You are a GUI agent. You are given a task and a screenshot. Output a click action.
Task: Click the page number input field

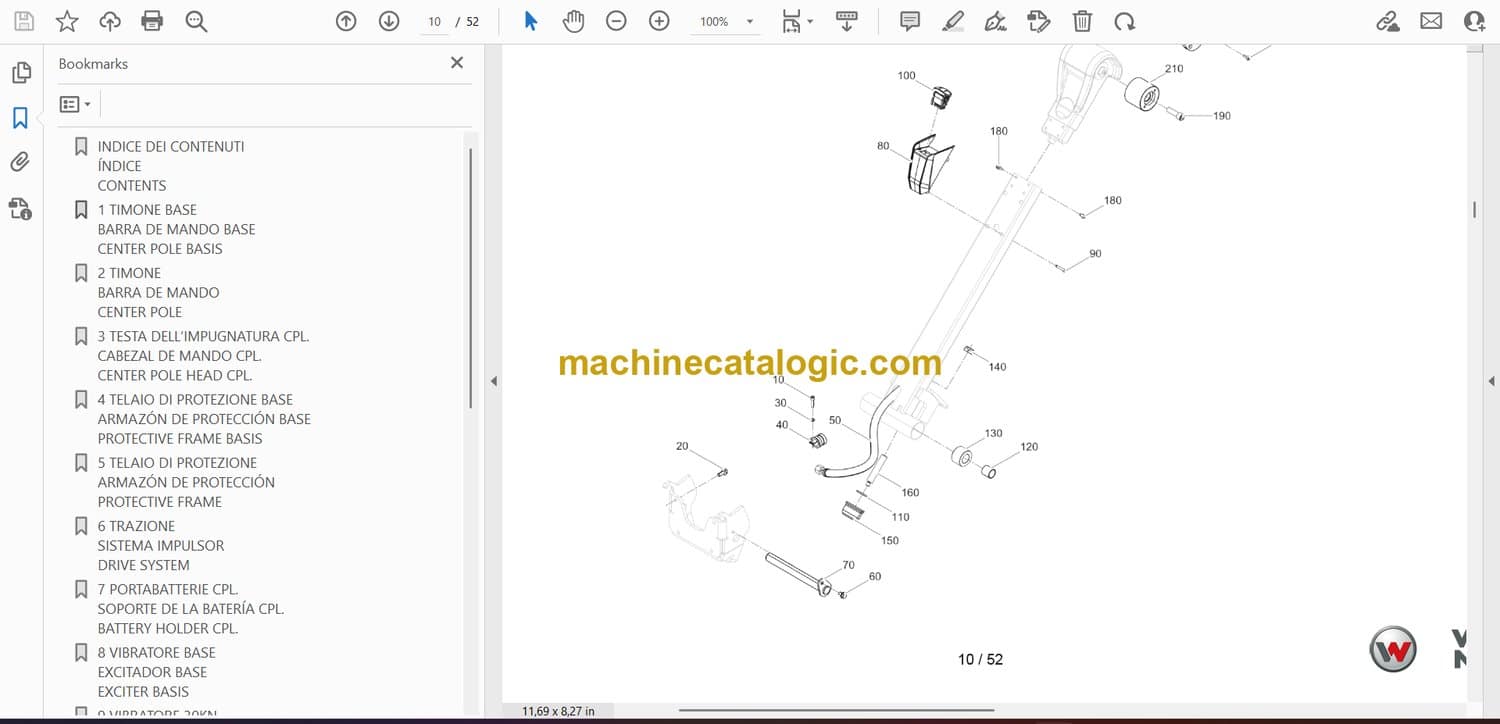pos(434,21)
